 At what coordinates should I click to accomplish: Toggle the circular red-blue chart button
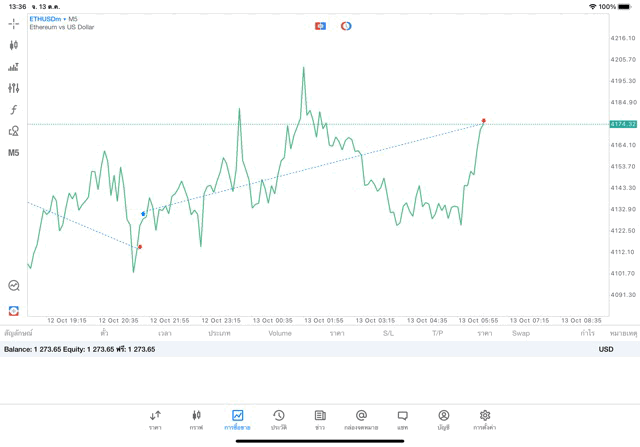click(x=346, y=26)
